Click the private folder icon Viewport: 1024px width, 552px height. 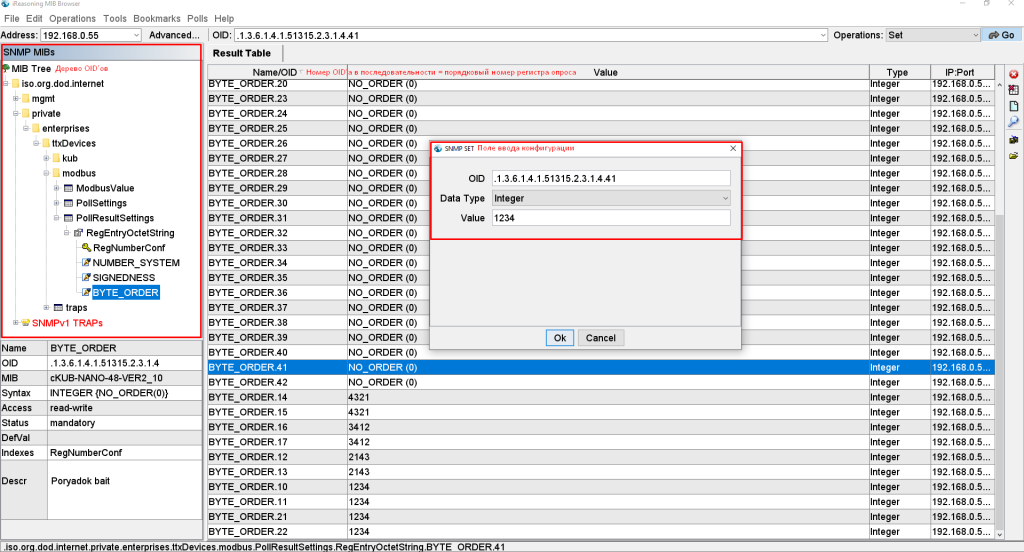pos(25,114)
